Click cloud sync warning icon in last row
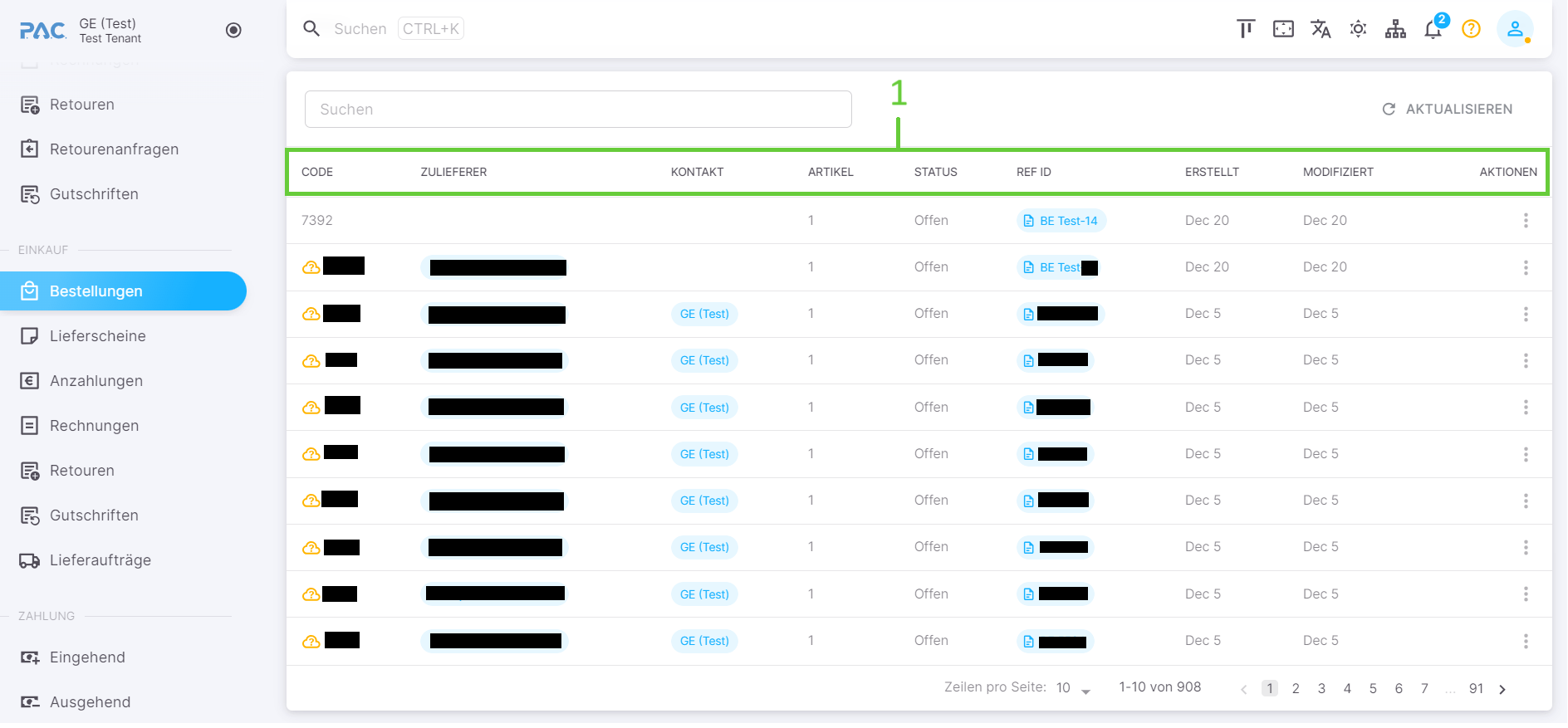 click(311, 641)
